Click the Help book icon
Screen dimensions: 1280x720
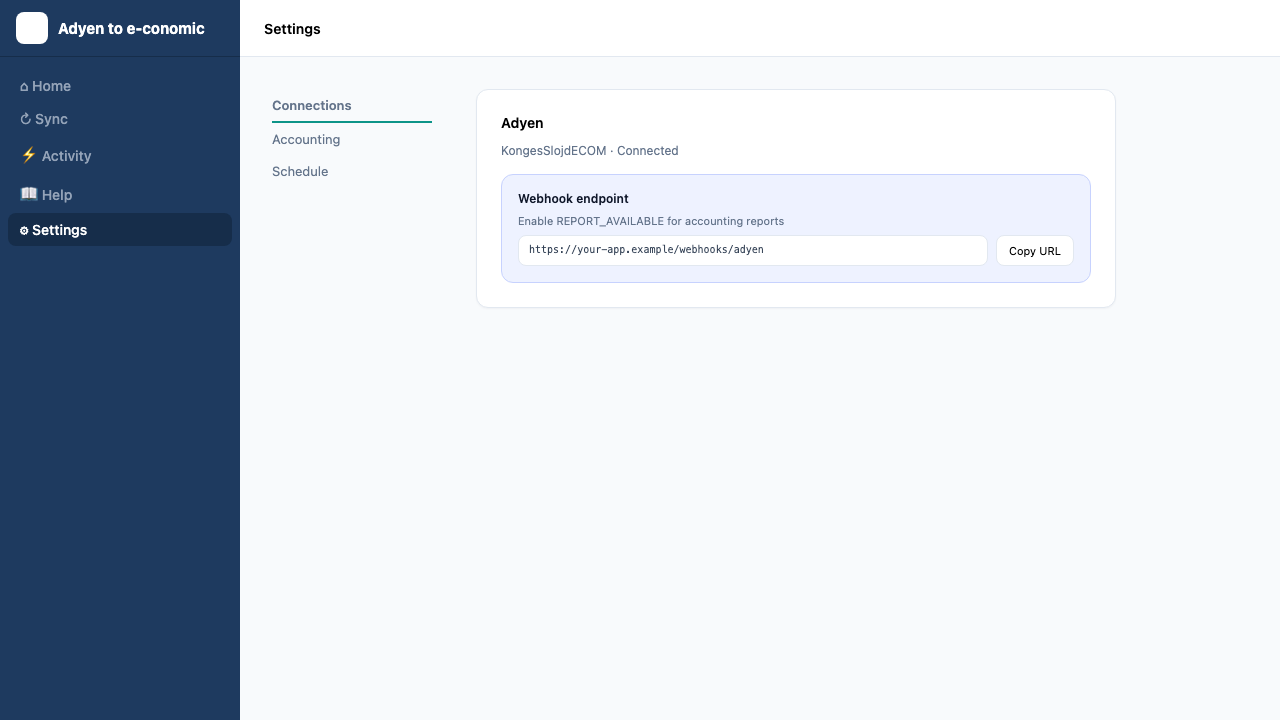[x=29, y=194]
